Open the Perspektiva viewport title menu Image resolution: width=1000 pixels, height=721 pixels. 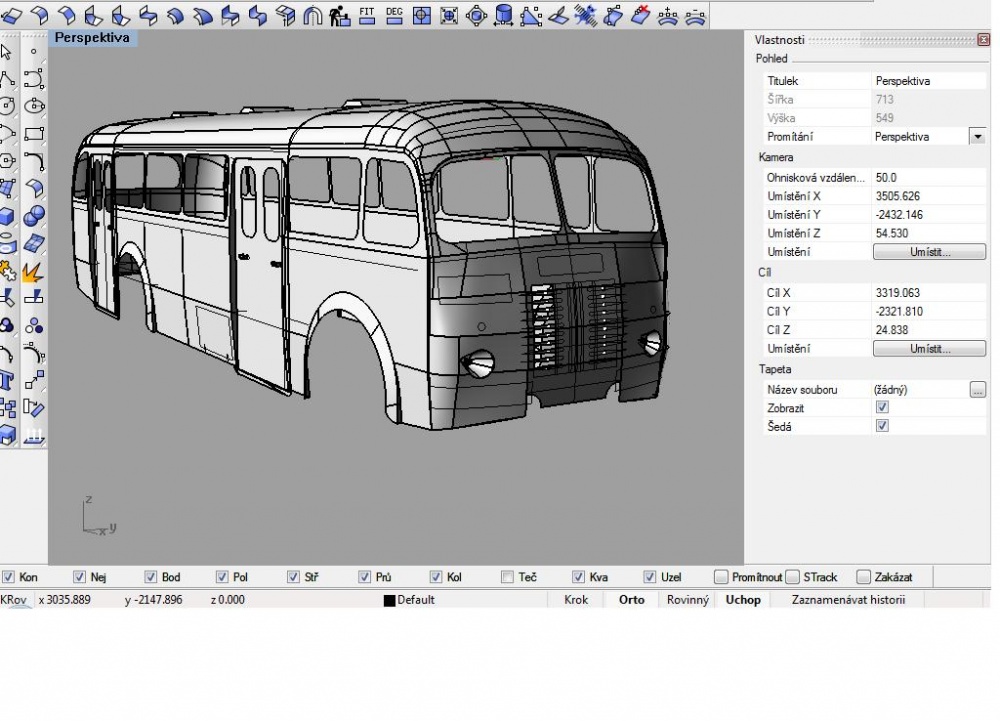click(92, 38)
